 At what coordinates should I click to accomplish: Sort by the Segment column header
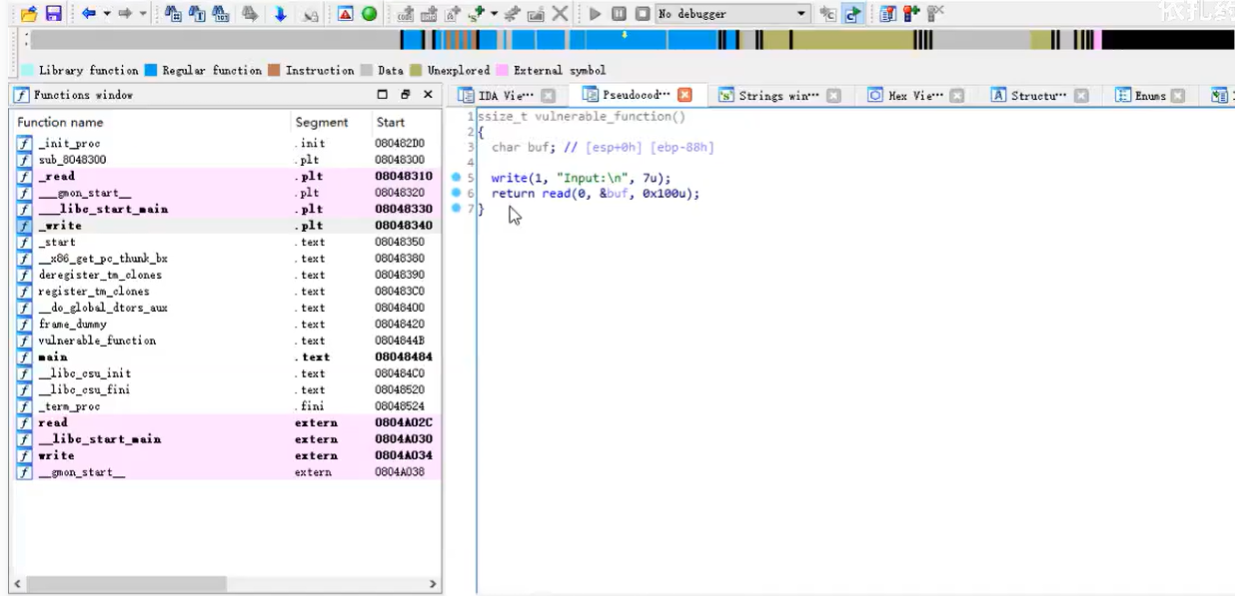pyautogui.click(x=329, y=122)
